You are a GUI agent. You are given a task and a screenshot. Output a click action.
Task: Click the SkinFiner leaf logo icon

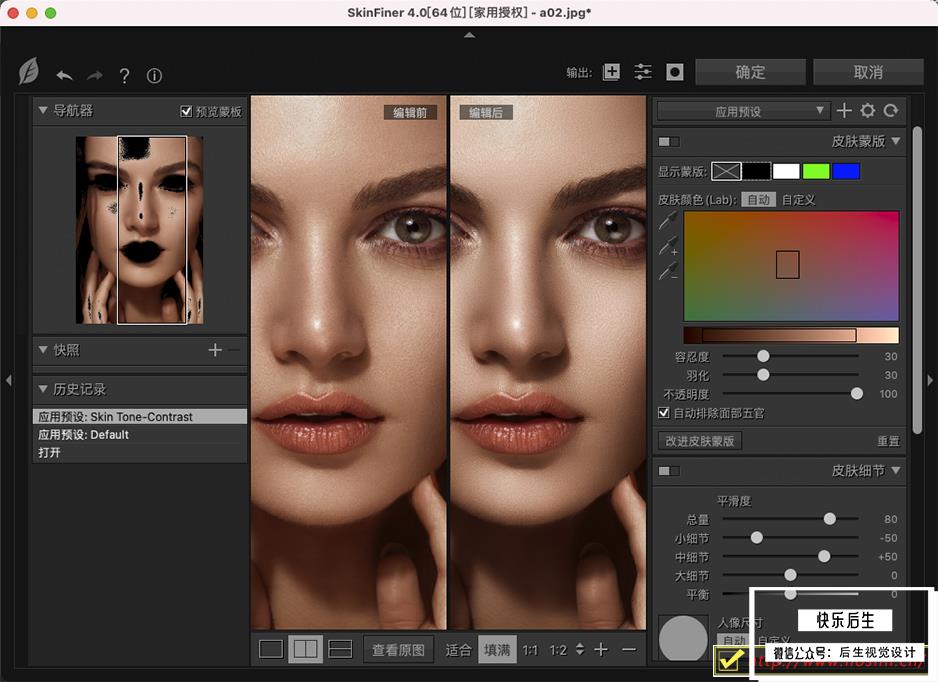tap(29, 72)
